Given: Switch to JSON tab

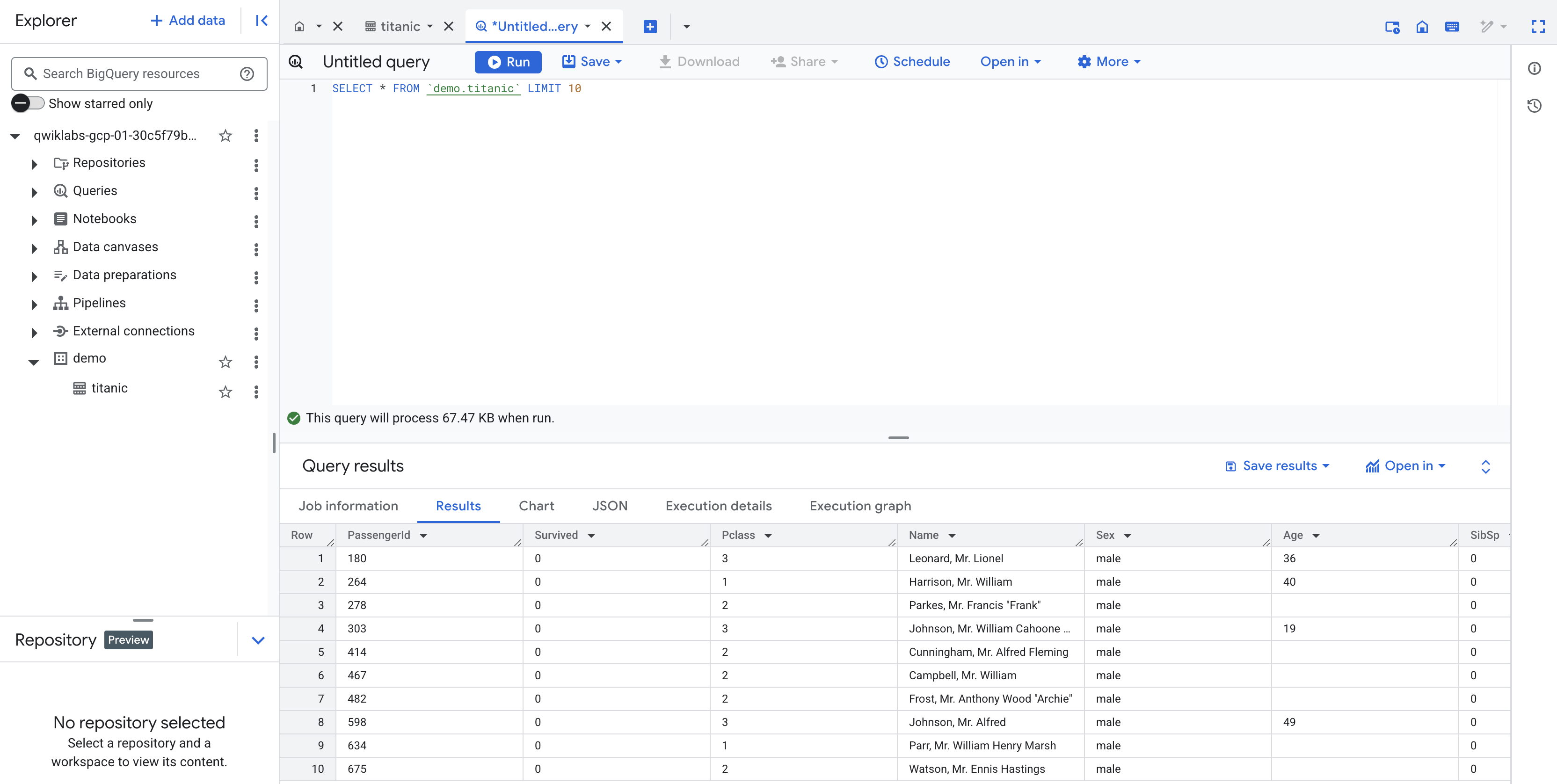Looking at the screenshot, I should (610, 506).
